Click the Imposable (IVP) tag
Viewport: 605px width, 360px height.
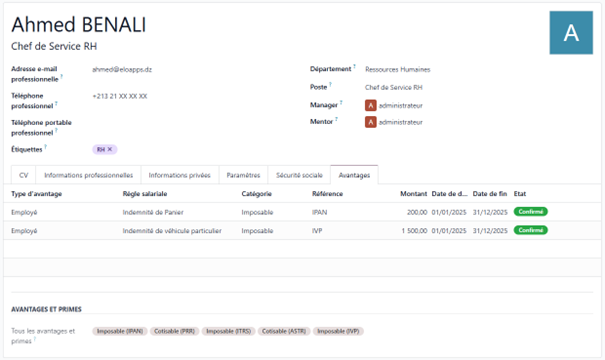pos(338,331)
